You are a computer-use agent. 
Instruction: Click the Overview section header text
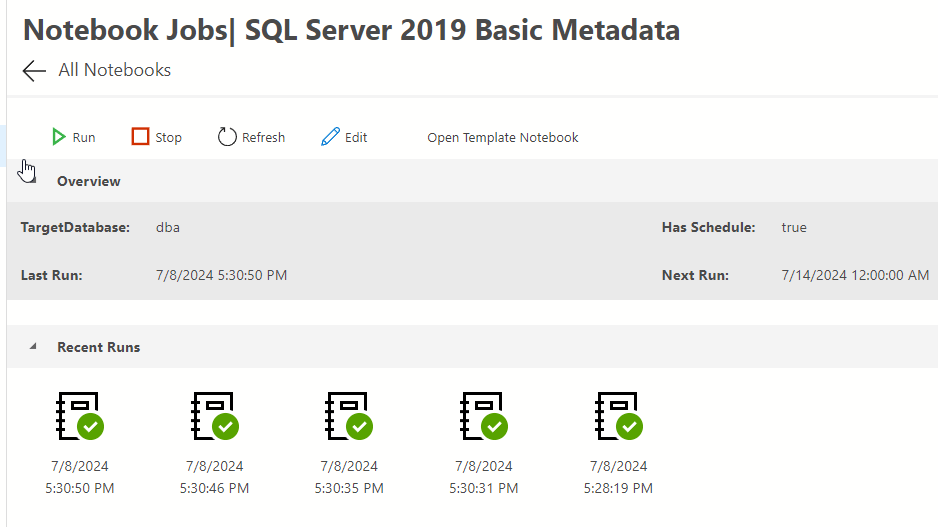pyautogui.click(x=88, y=181)
